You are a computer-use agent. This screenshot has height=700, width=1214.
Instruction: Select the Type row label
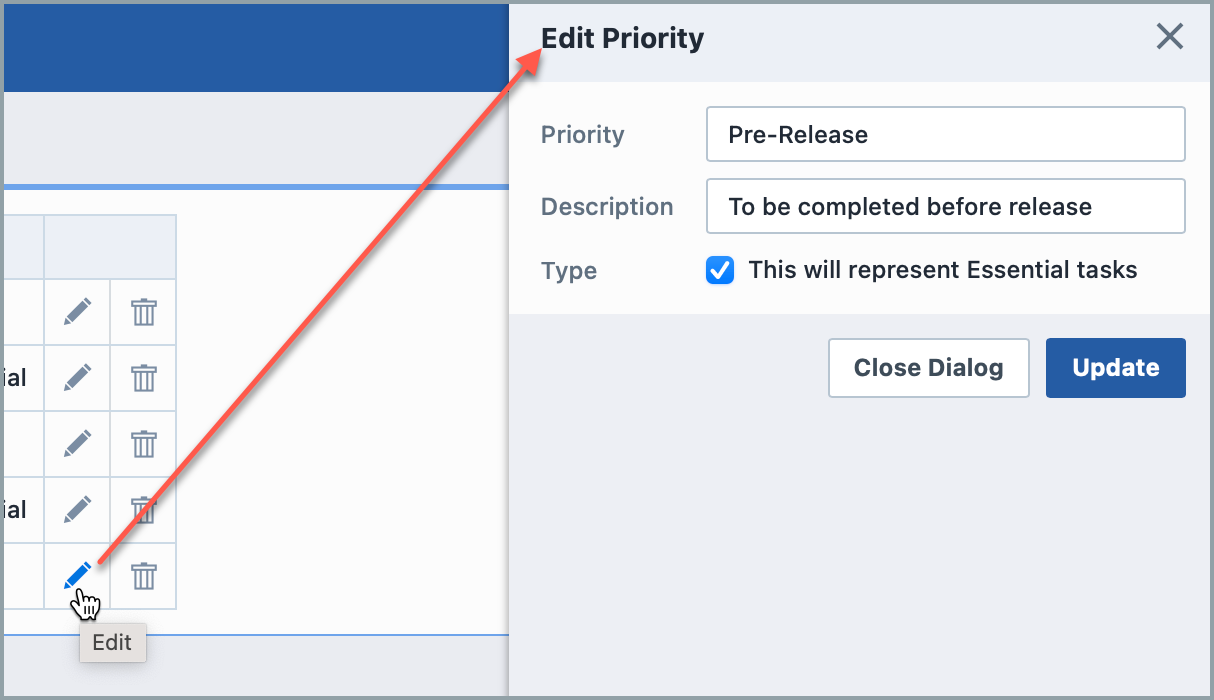tap(568, 270)
